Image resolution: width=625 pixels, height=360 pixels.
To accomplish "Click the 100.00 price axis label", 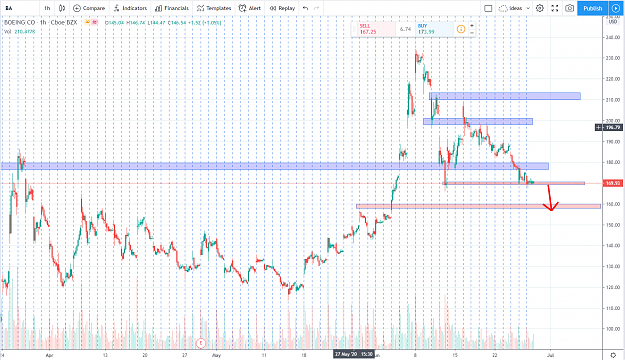I will point(613,329).
